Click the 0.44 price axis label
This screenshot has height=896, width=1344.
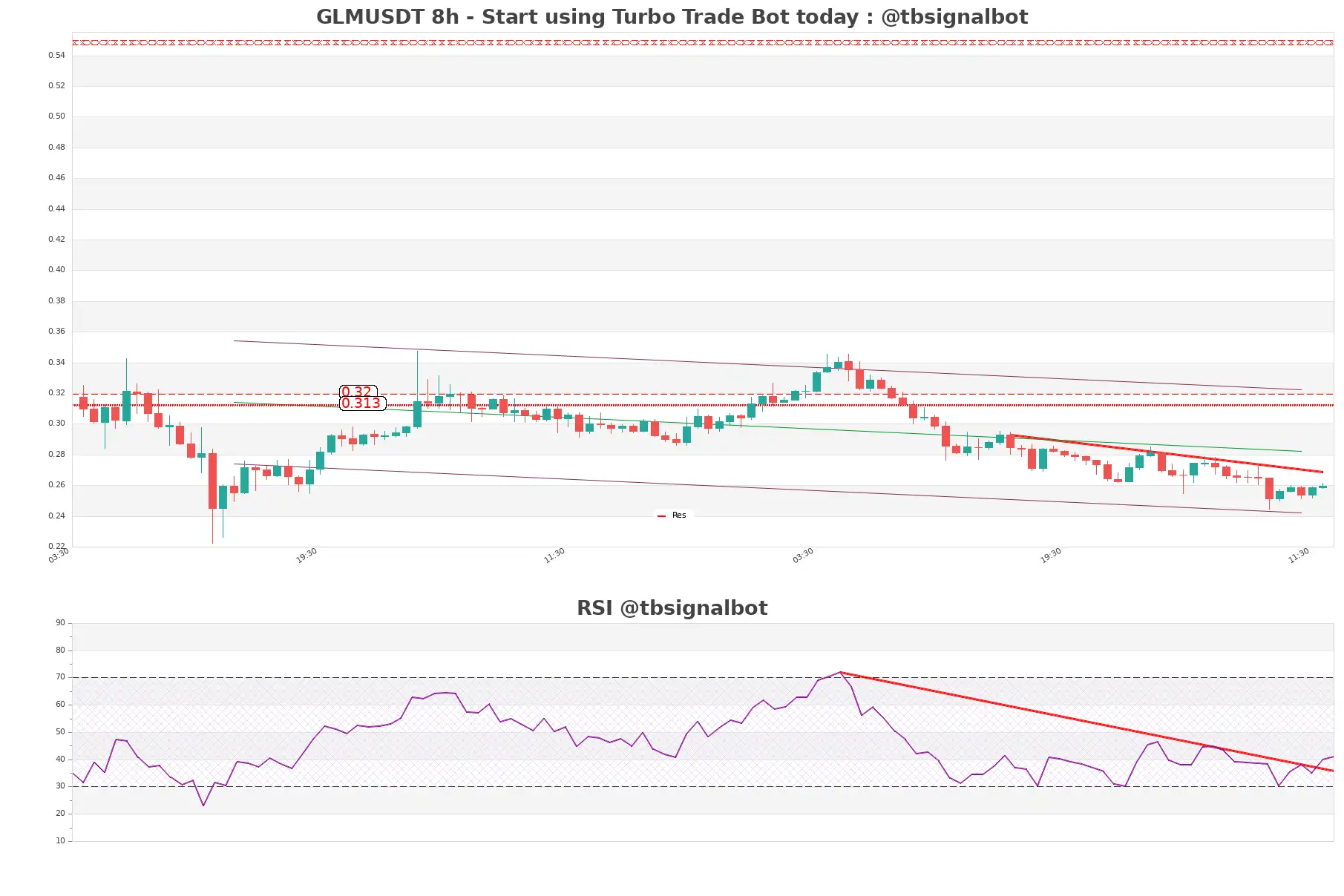56,209
